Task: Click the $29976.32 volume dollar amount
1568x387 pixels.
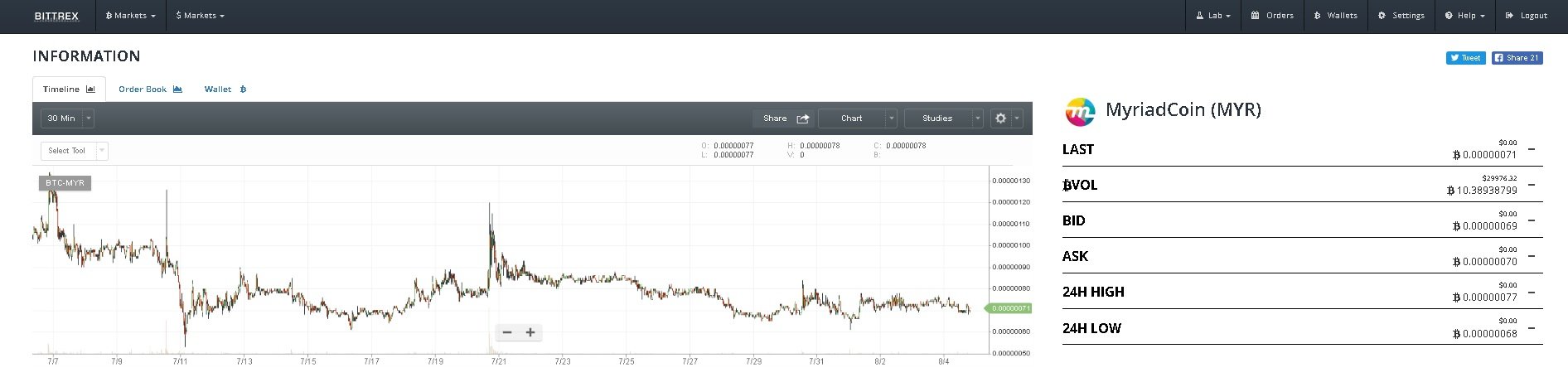Action: click(x=1499, y=178)
